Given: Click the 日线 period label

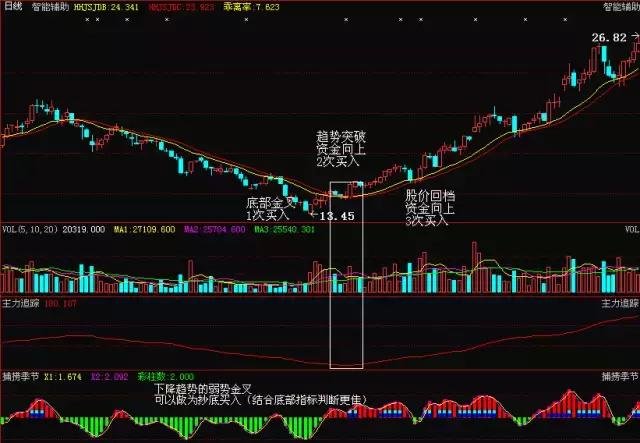Looking at the screenshot, I should (x=12, y=6).
